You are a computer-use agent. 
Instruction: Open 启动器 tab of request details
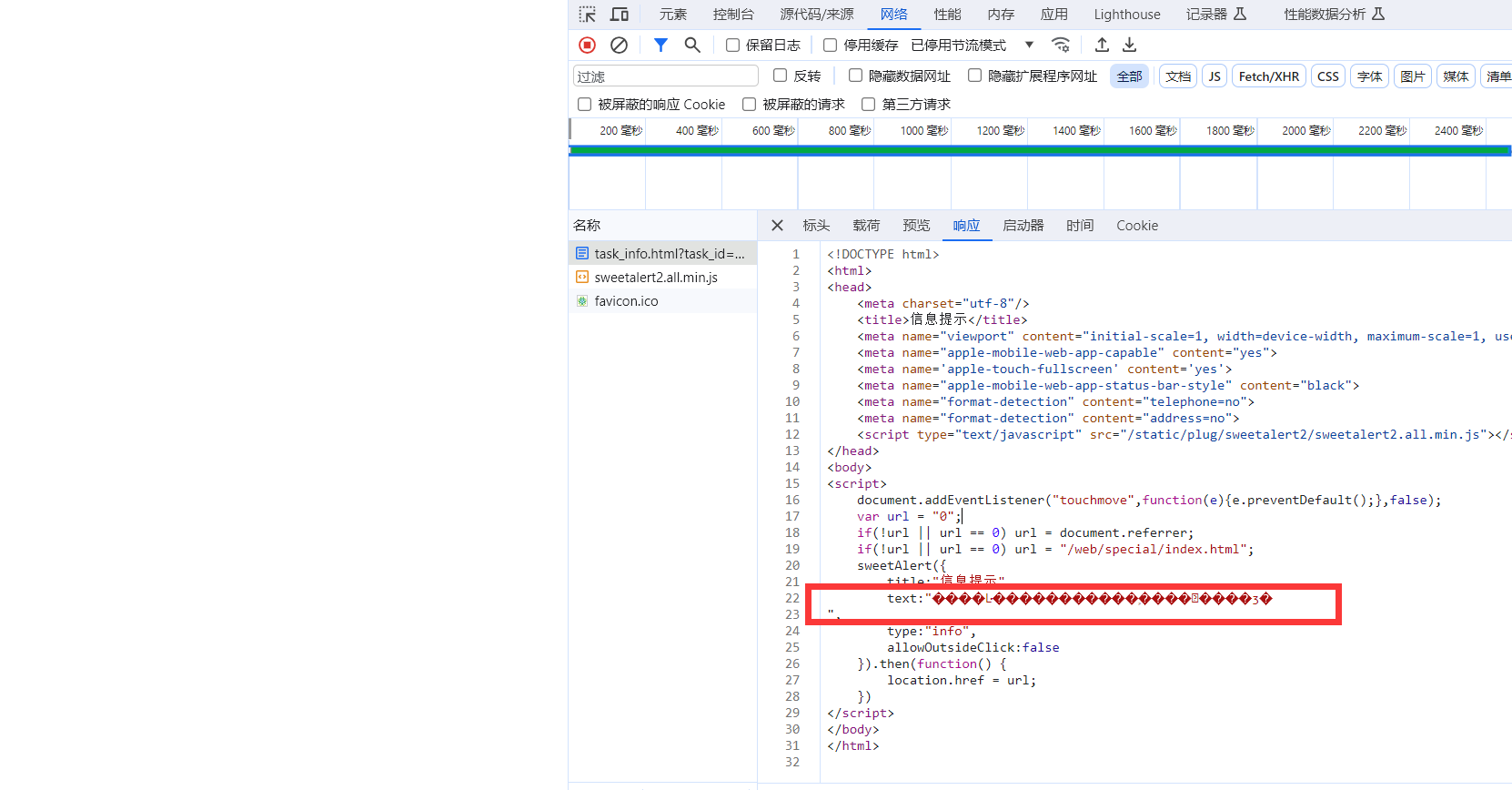1023,226
